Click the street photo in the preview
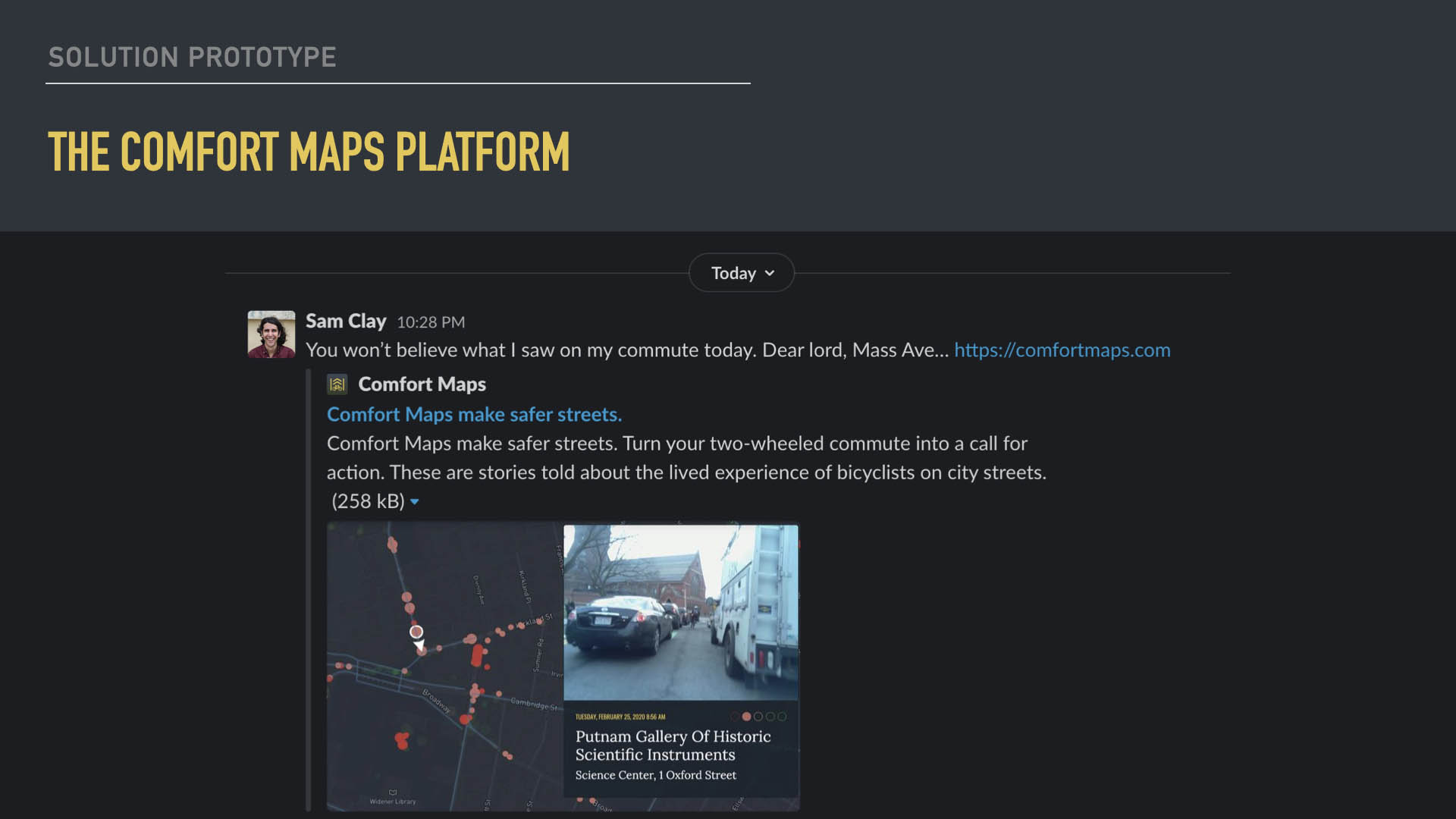1456x819 pixels. coord(680,612)
